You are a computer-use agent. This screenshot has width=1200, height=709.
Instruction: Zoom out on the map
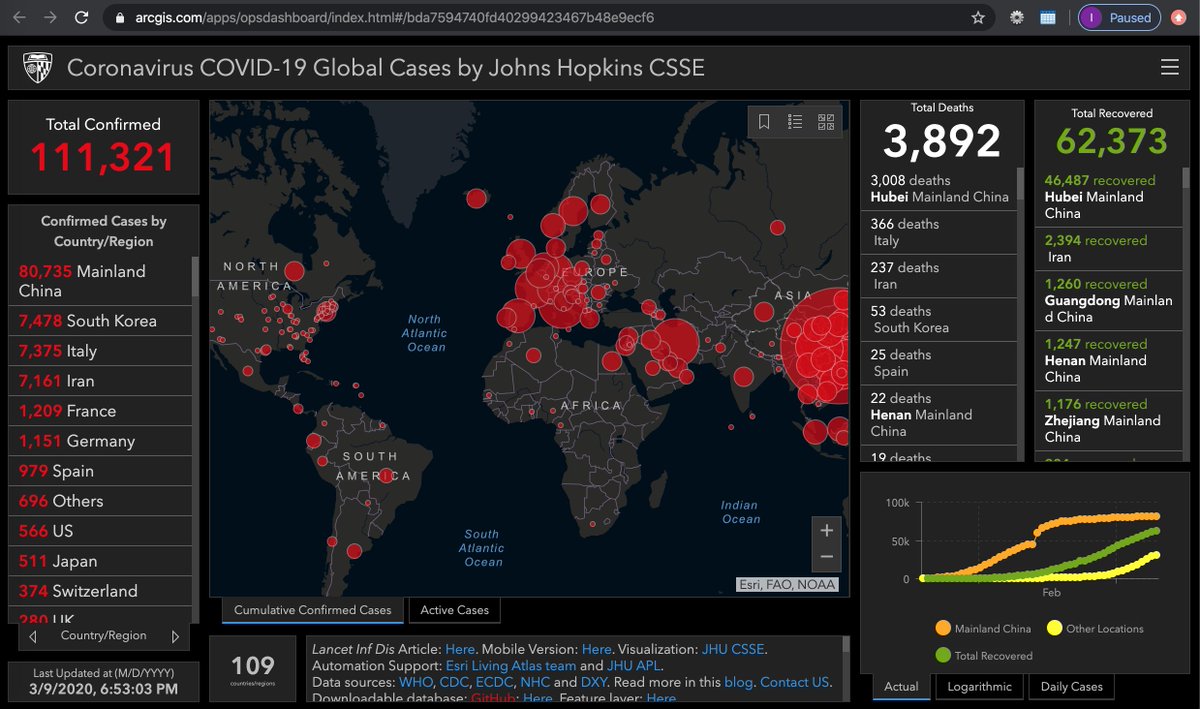click(826, 557)
